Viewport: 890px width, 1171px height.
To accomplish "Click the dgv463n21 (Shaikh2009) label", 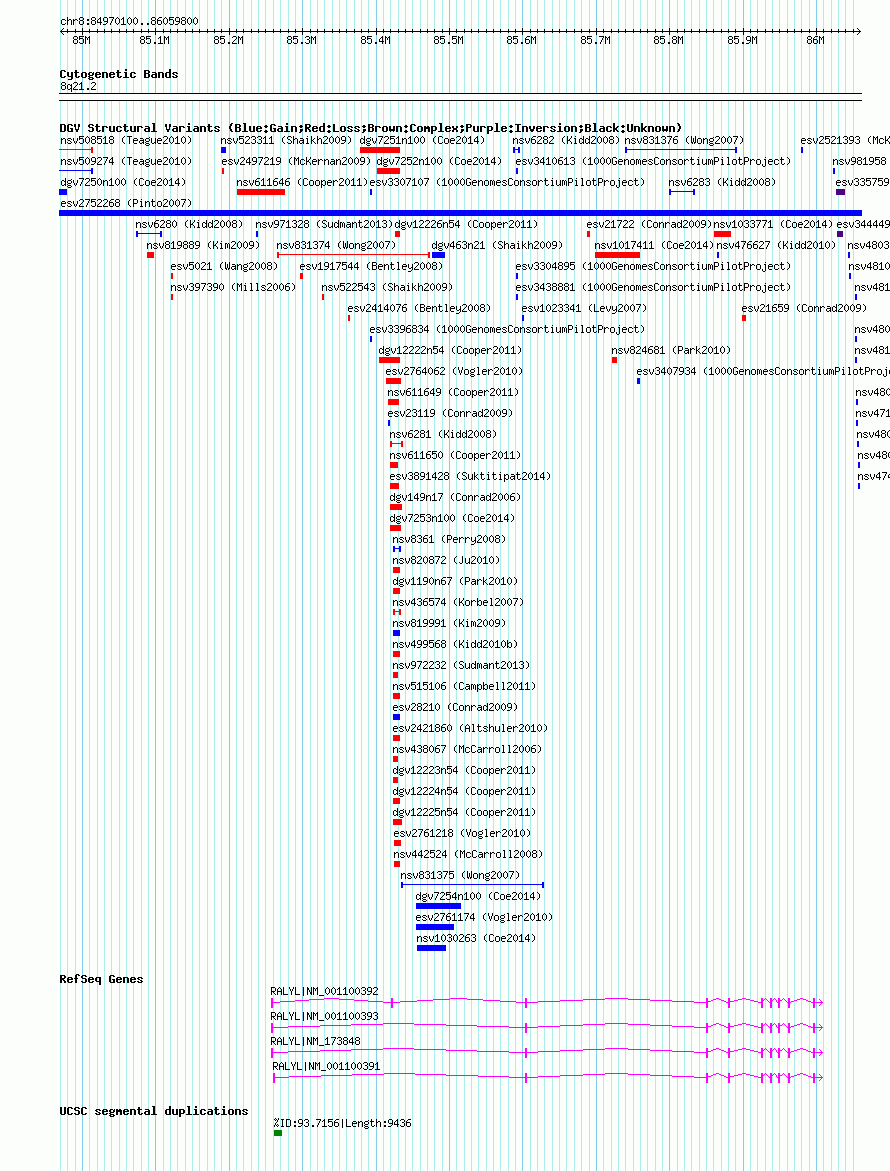I will coord(497,245).
